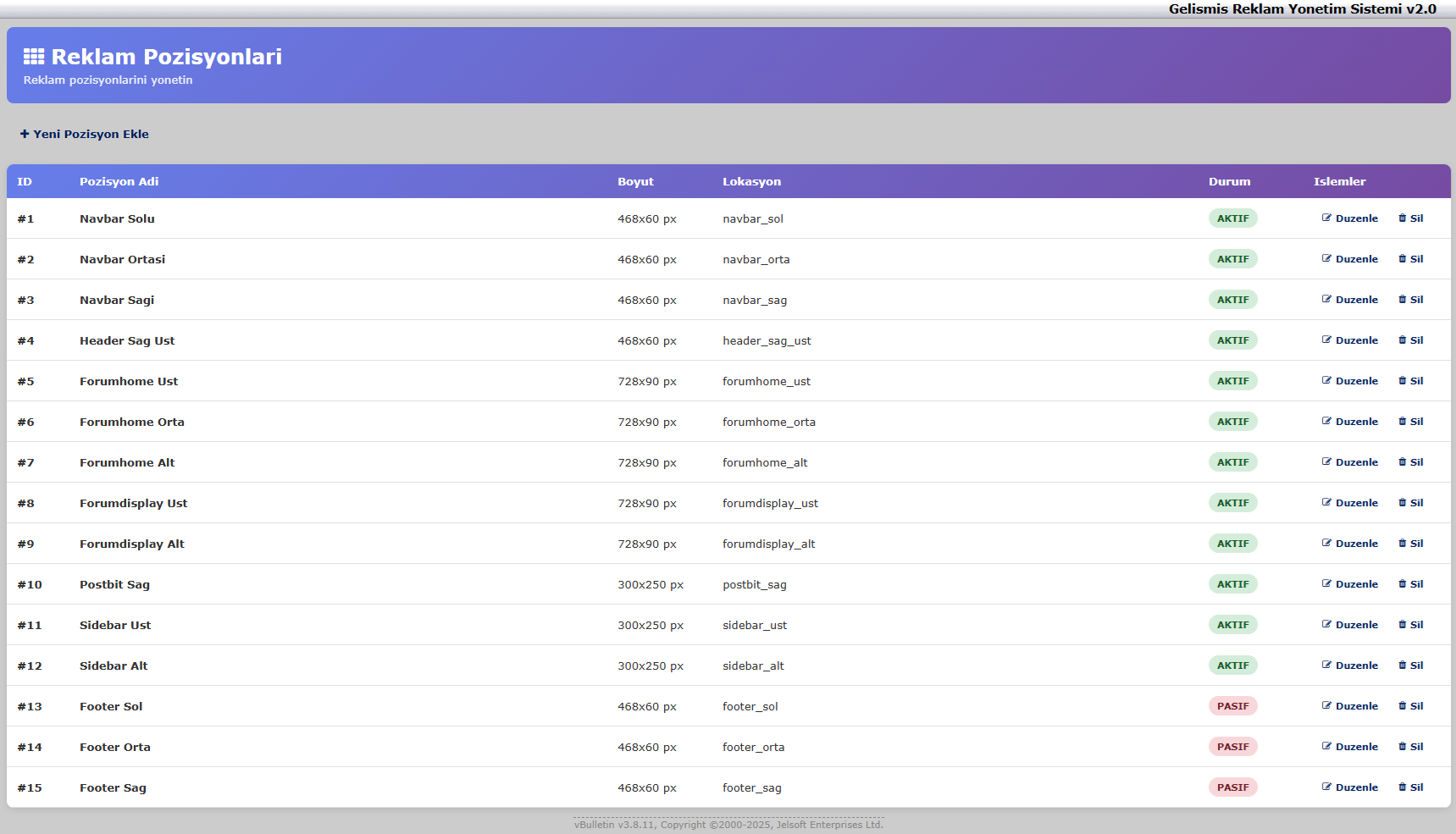Click the trash icon for Navbar Ortasi
This screenshot has height=834, width=1456.
click(x=1403, y=258)
